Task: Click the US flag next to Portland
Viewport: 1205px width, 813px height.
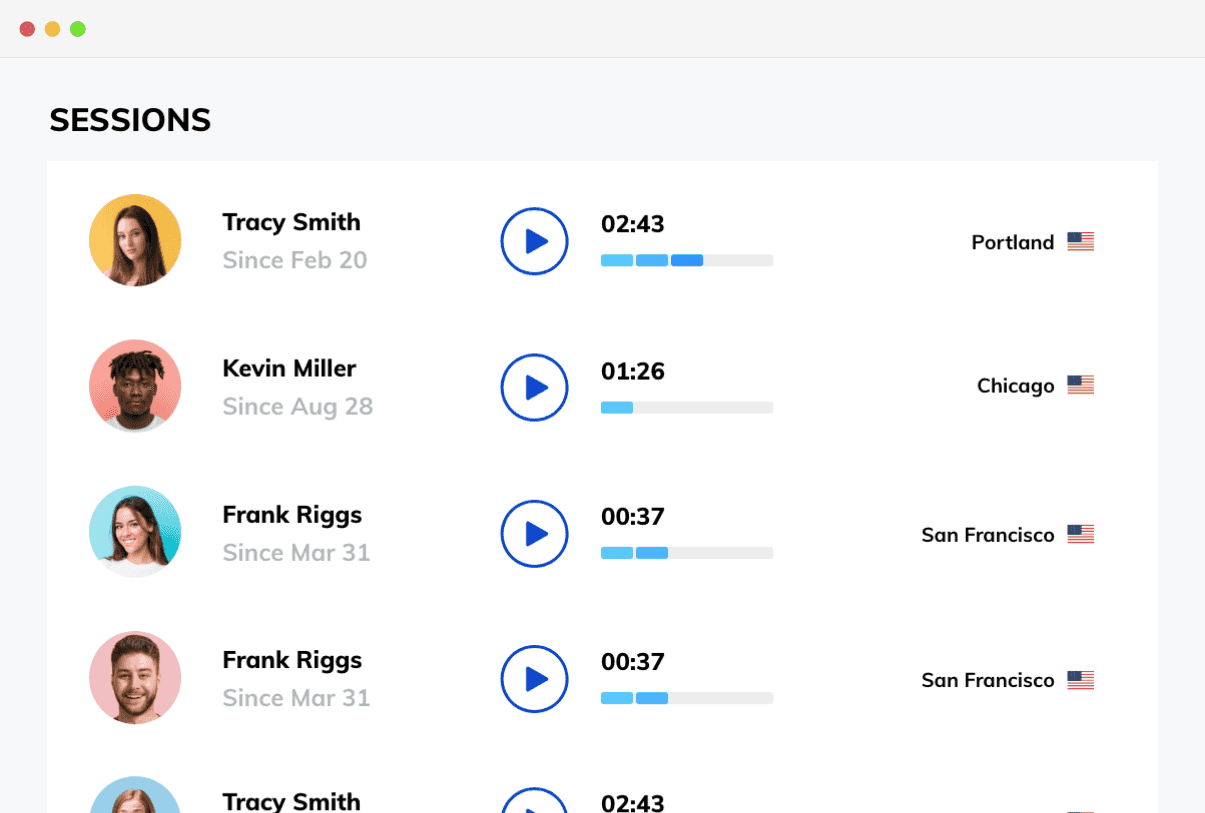Action: click(x=1080, y=242)
